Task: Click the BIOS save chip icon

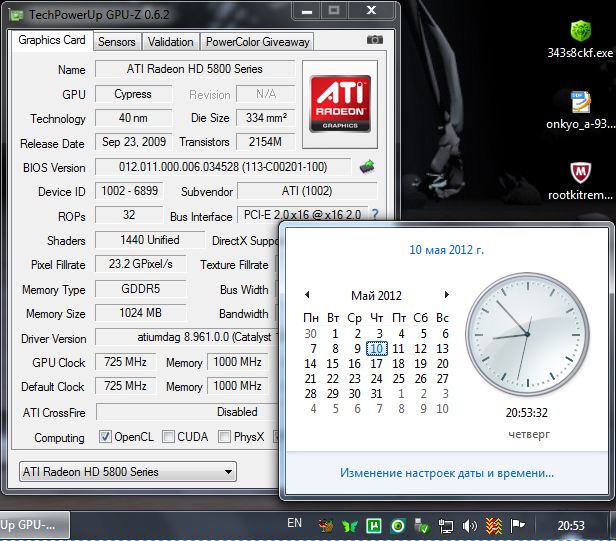Action: [x=367, y=167]
